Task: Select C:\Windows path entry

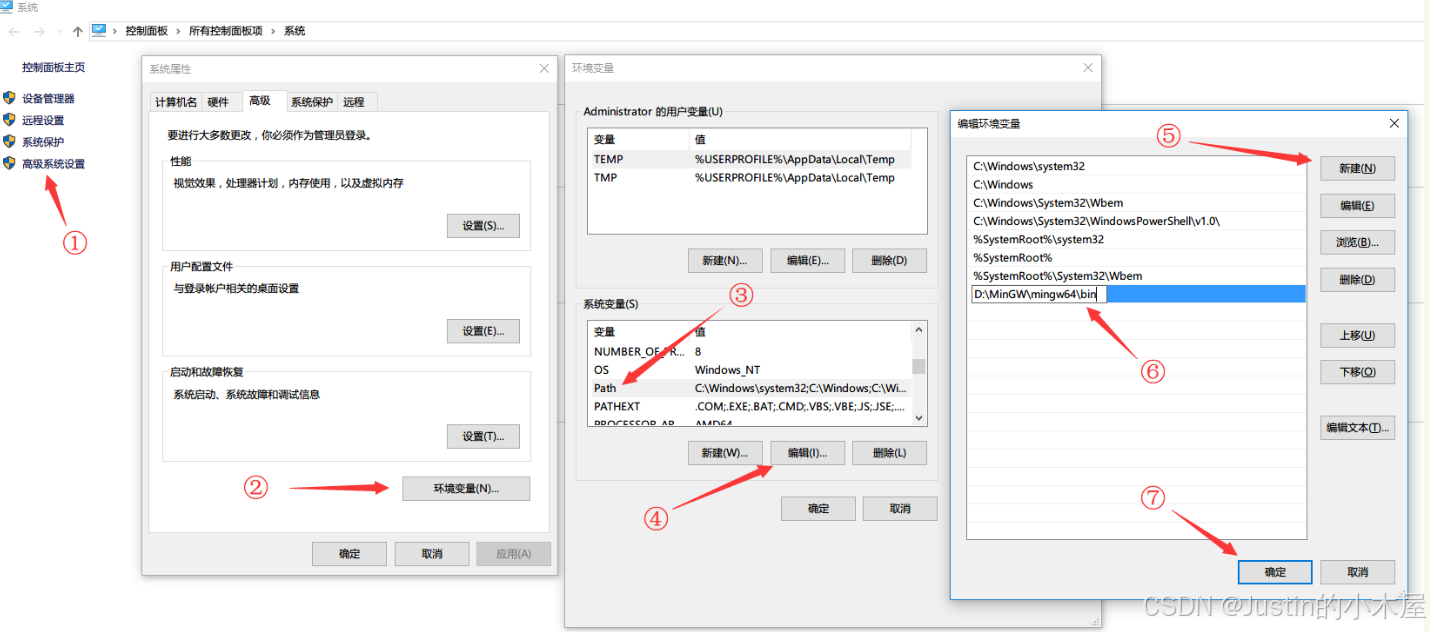Action: pos(1137,184)
